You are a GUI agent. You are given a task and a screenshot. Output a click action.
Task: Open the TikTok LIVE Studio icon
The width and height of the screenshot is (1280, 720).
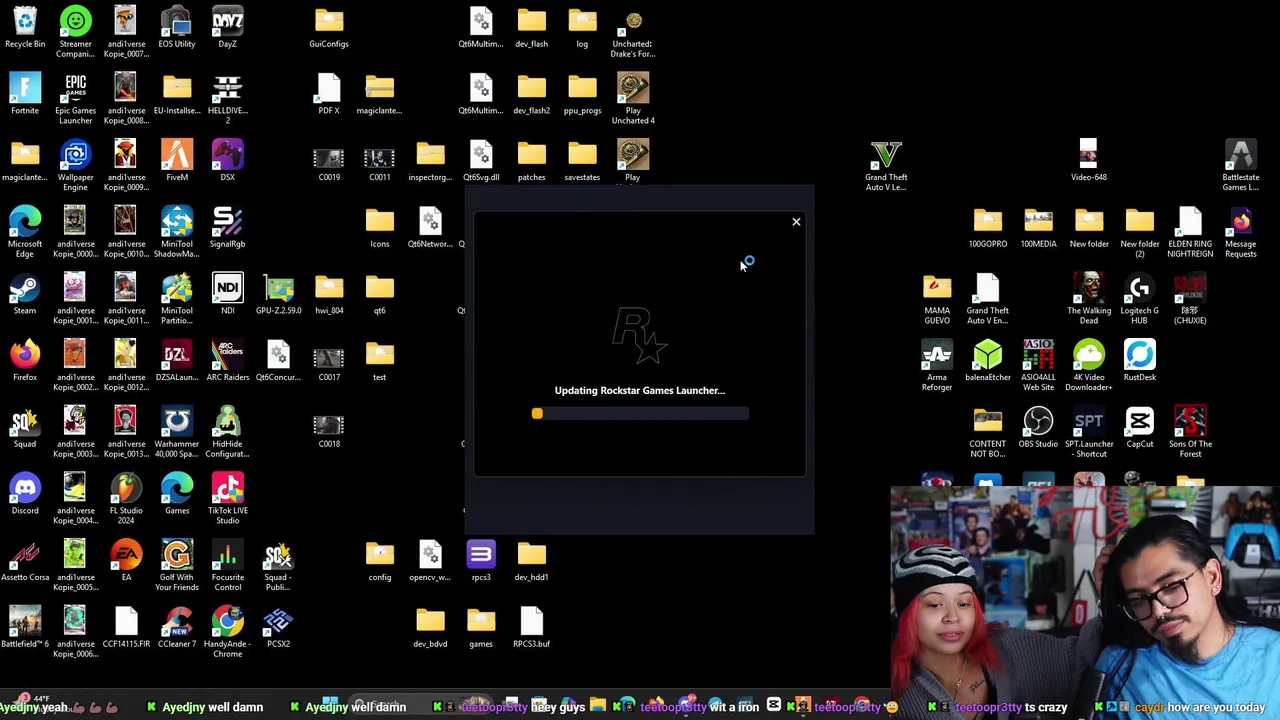point(227,498)
